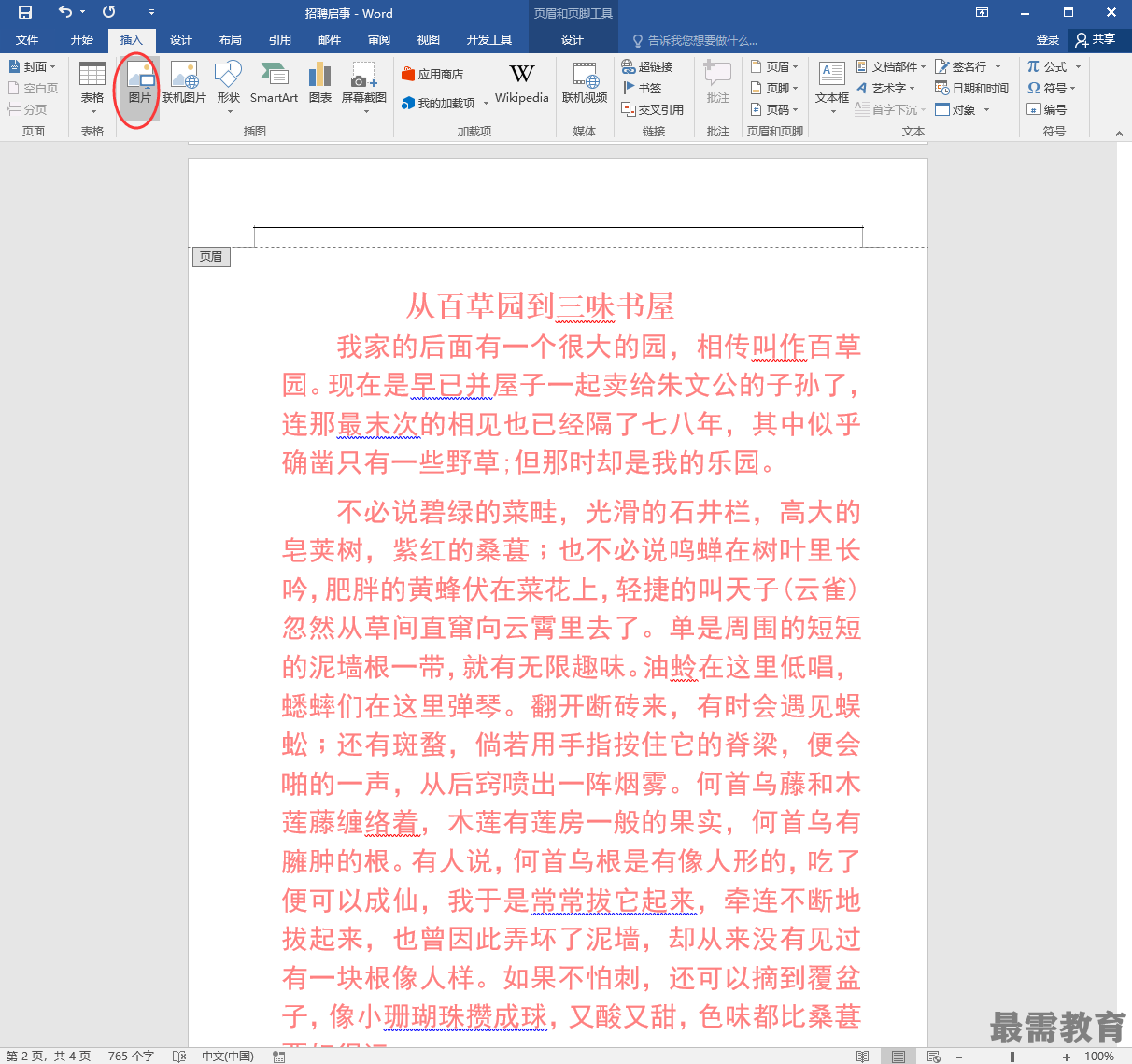Open Drop Cap (首字下沉) options
Image resolution: width=1132 pixels, height=1064 pixels.
[891, 109]
